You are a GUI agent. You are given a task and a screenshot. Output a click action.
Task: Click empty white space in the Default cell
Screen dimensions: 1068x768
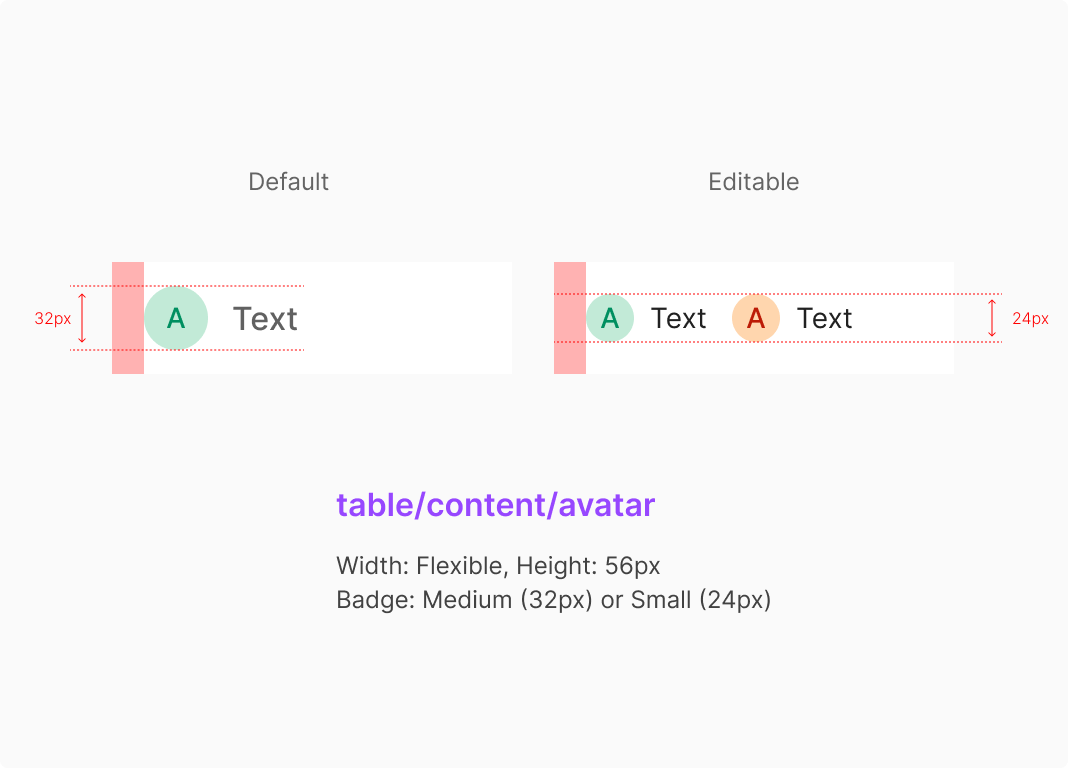tap(410, 318)
